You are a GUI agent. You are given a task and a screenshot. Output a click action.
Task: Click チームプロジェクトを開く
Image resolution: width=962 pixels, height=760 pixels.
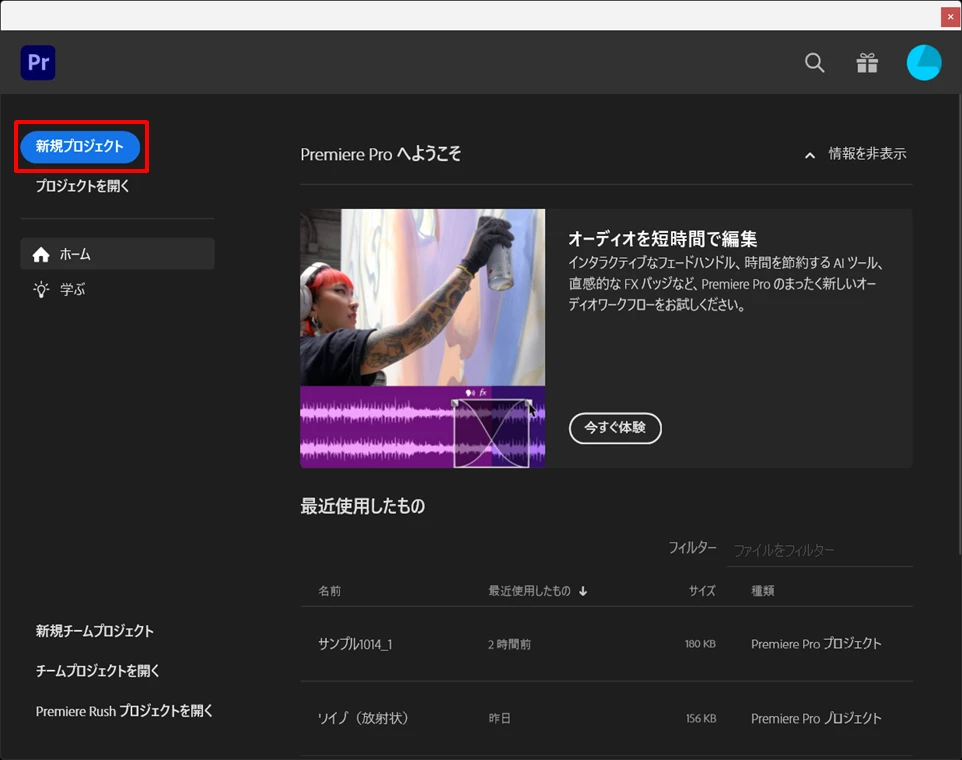[97, 671]
